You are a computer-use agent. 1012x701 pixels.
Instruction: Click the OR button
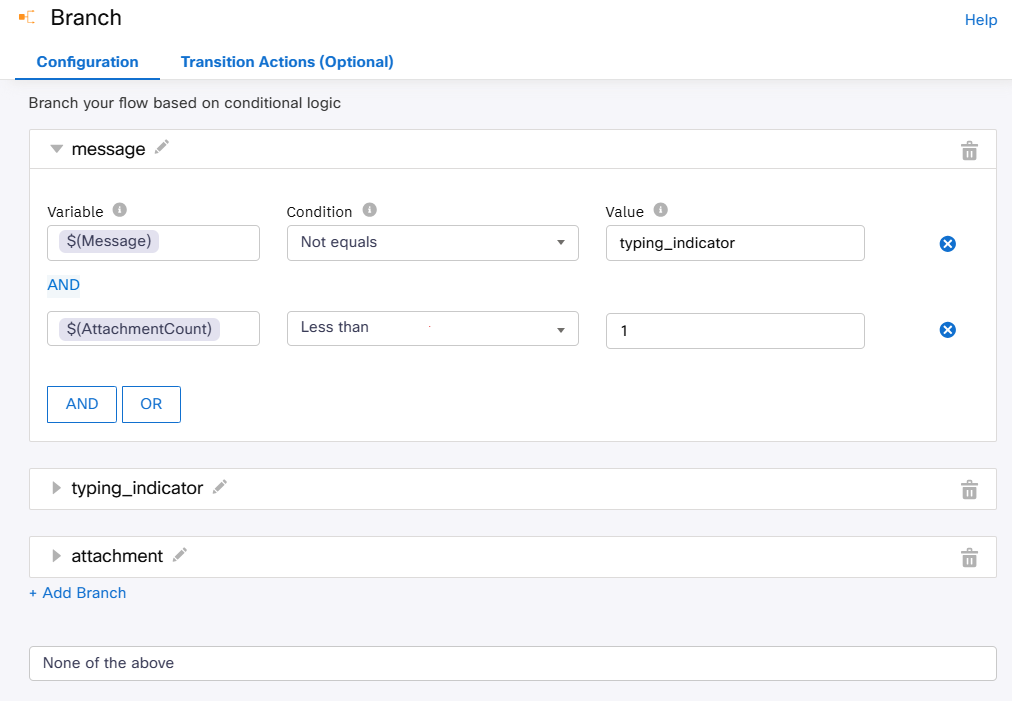coord(151,404)
